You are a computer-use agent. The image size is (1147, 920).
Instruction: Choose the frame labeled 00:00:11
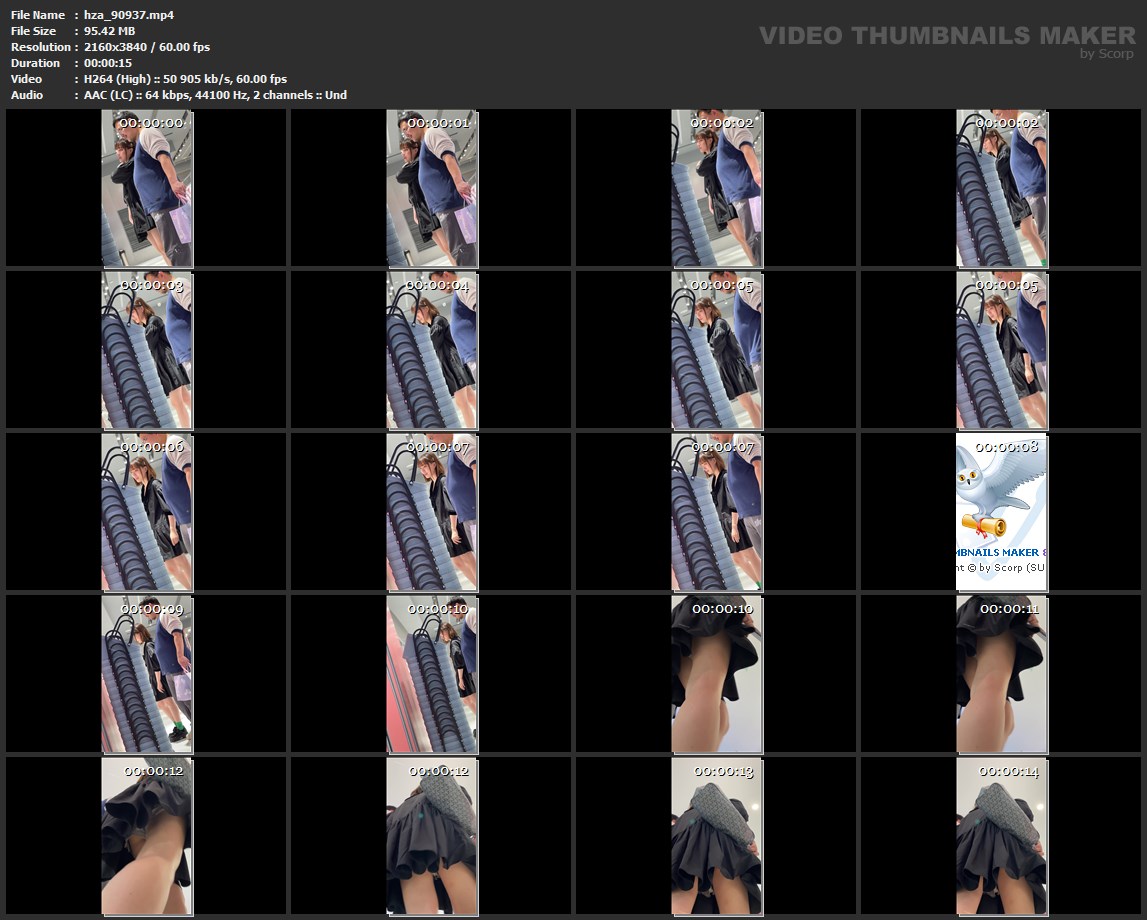coord(1001,674)
